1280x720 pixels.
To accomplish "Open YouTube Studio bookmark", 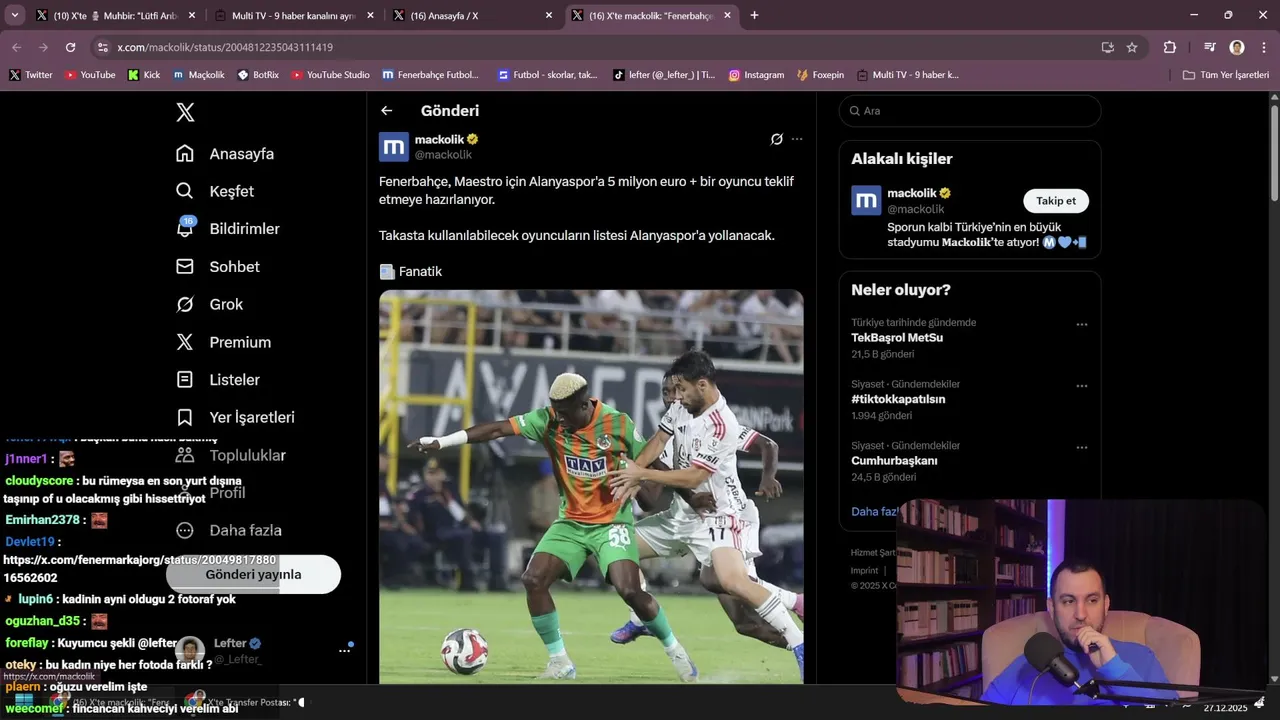I will pos(330,75).
